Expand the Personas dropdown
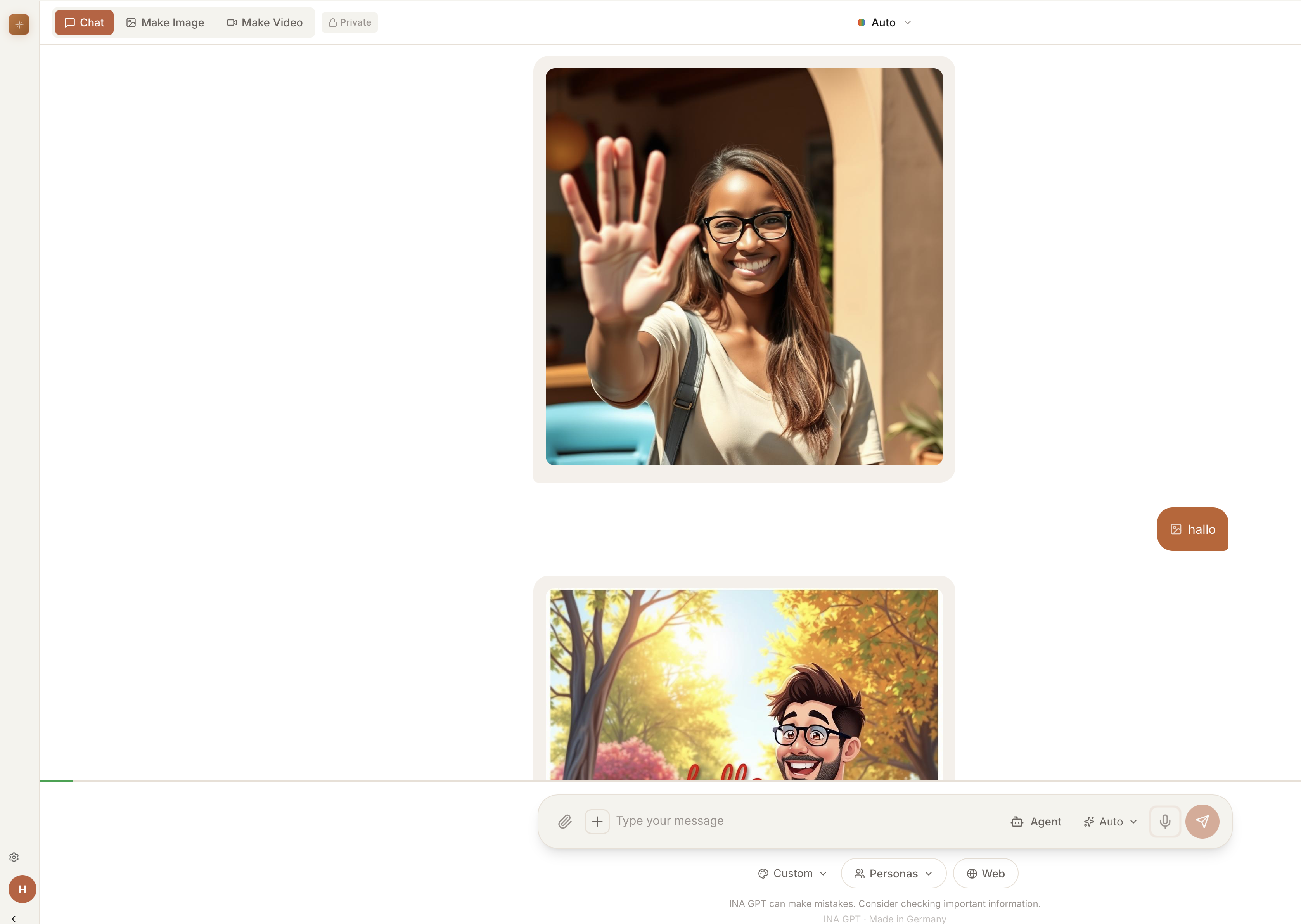This screenshot has height=924, width=1301. pyautogui.click(x=893, y=873)
